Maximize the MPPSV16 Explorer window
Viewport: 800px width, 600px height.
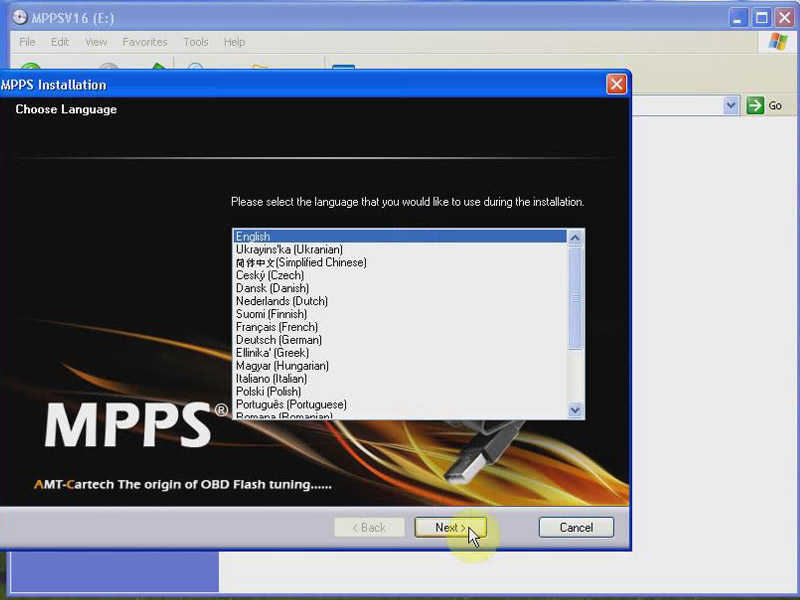point(761,18)
